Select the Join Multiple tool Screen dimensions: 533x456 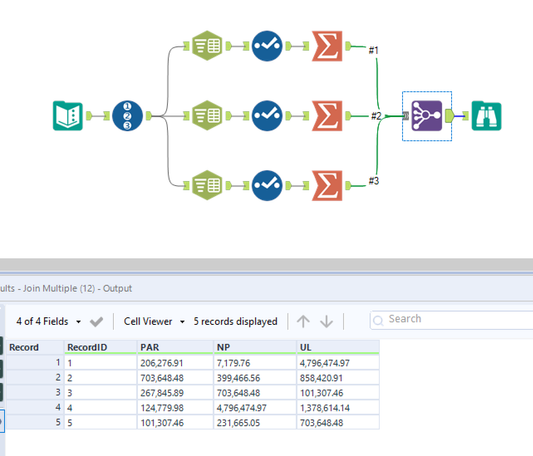(427, 116)
